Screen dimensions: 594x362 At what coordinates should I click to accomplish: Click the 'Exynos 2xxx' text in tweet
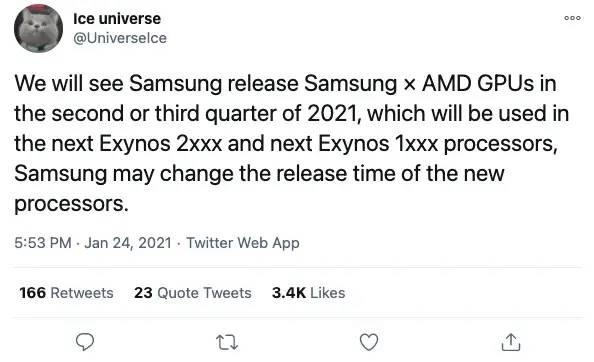[161, 144]
